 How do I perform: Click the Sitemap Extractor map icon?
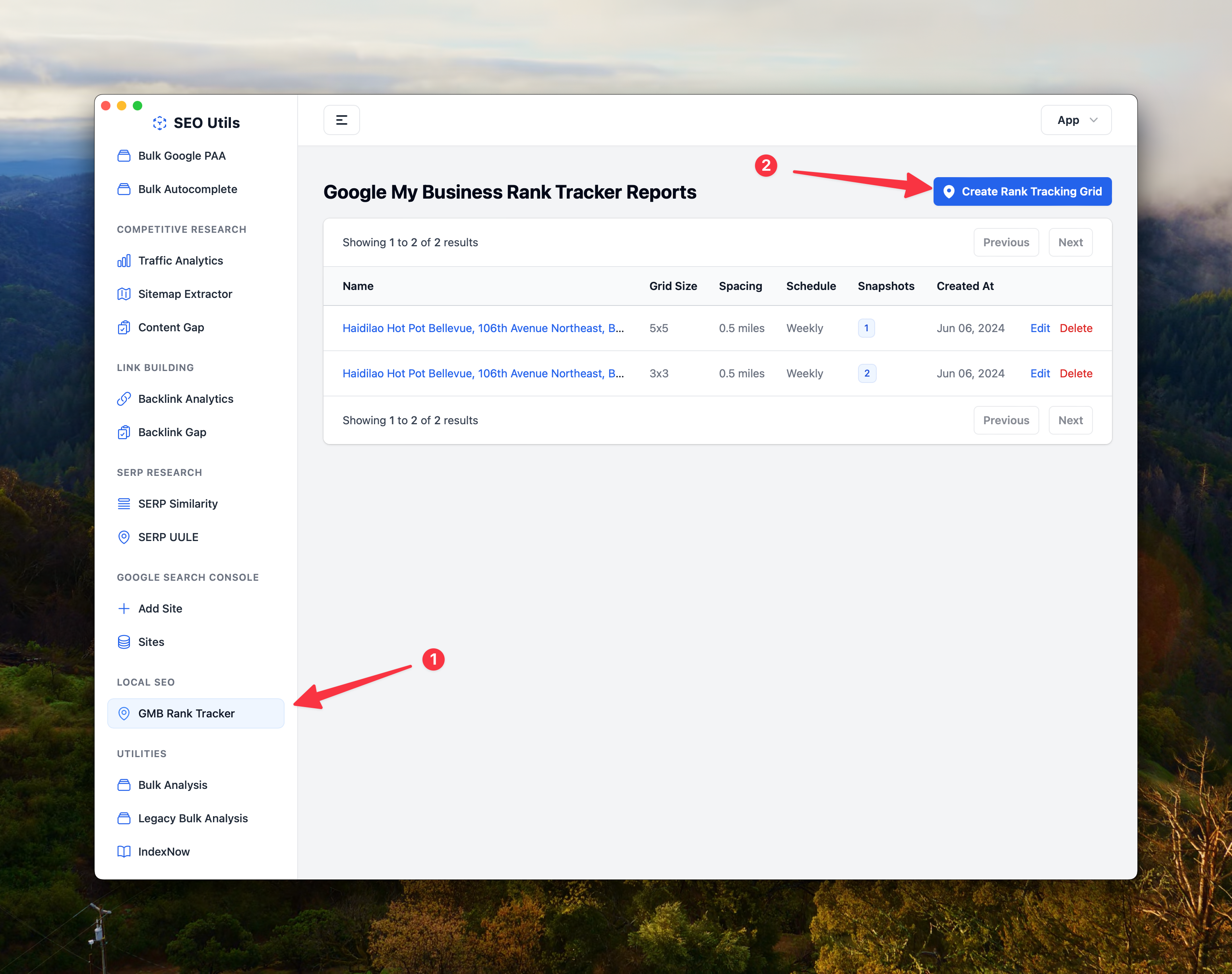(x=124, y=294)
